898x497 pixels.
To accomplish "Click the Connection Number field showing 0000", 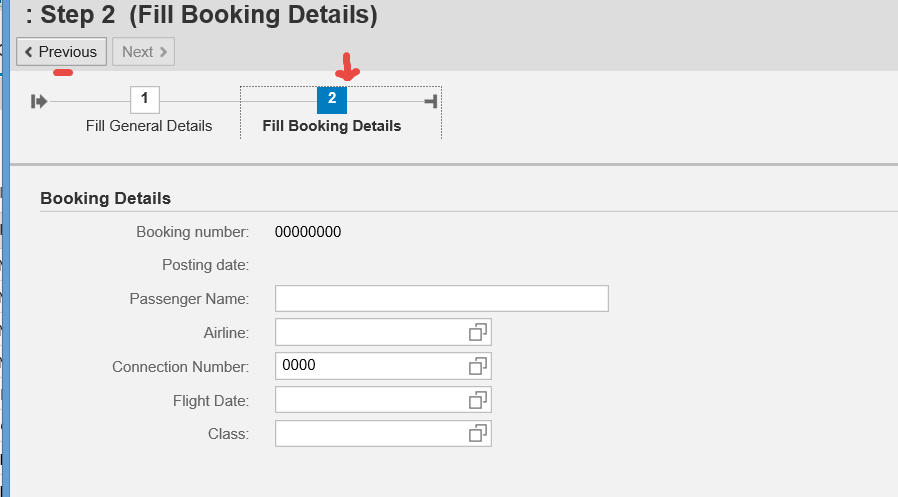I will [370, 366].
